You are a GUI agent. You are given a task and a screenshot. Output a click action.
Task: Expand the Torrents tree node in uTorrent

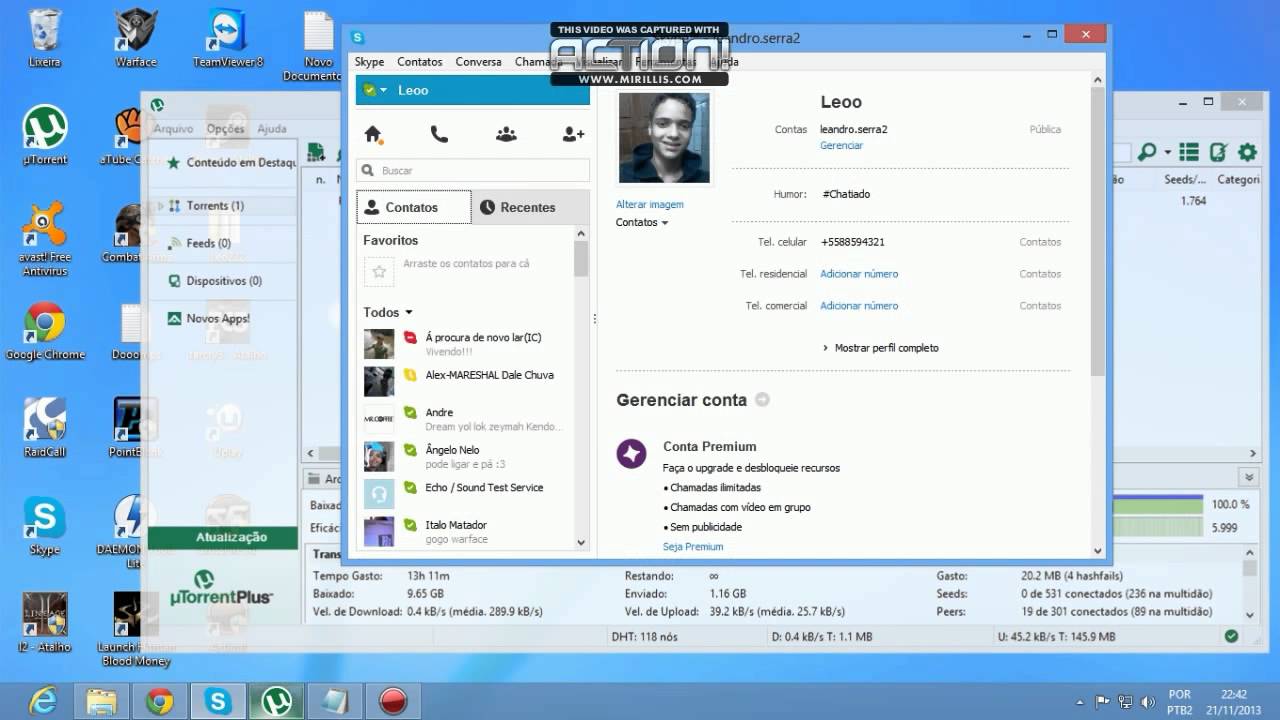pyautogui.click(x=160, y=206)
